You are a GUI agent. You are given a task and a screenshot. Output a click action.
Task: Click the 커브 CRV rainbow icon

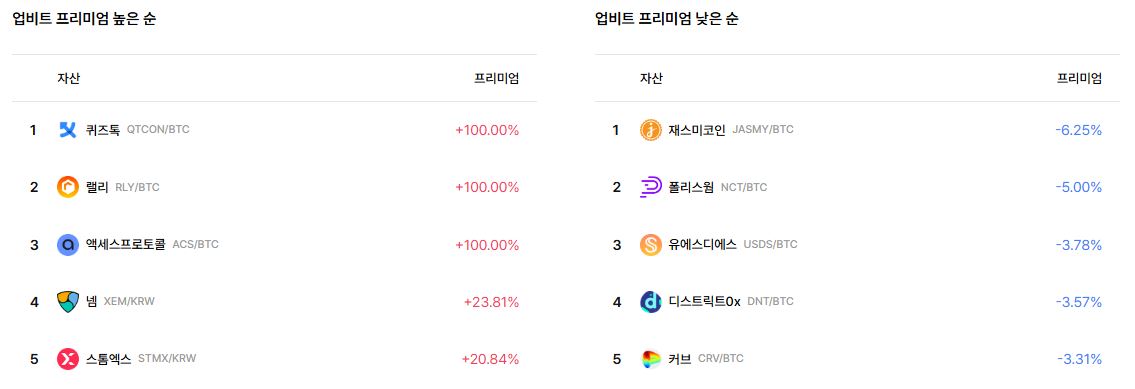coord(651,359)
